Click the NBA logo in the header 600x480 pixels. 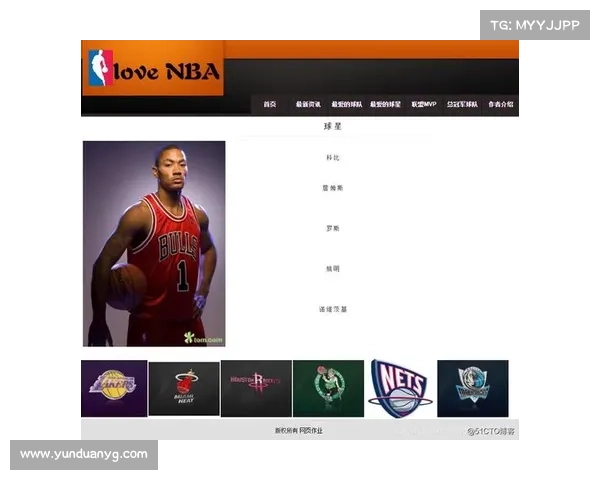[100, 69]
